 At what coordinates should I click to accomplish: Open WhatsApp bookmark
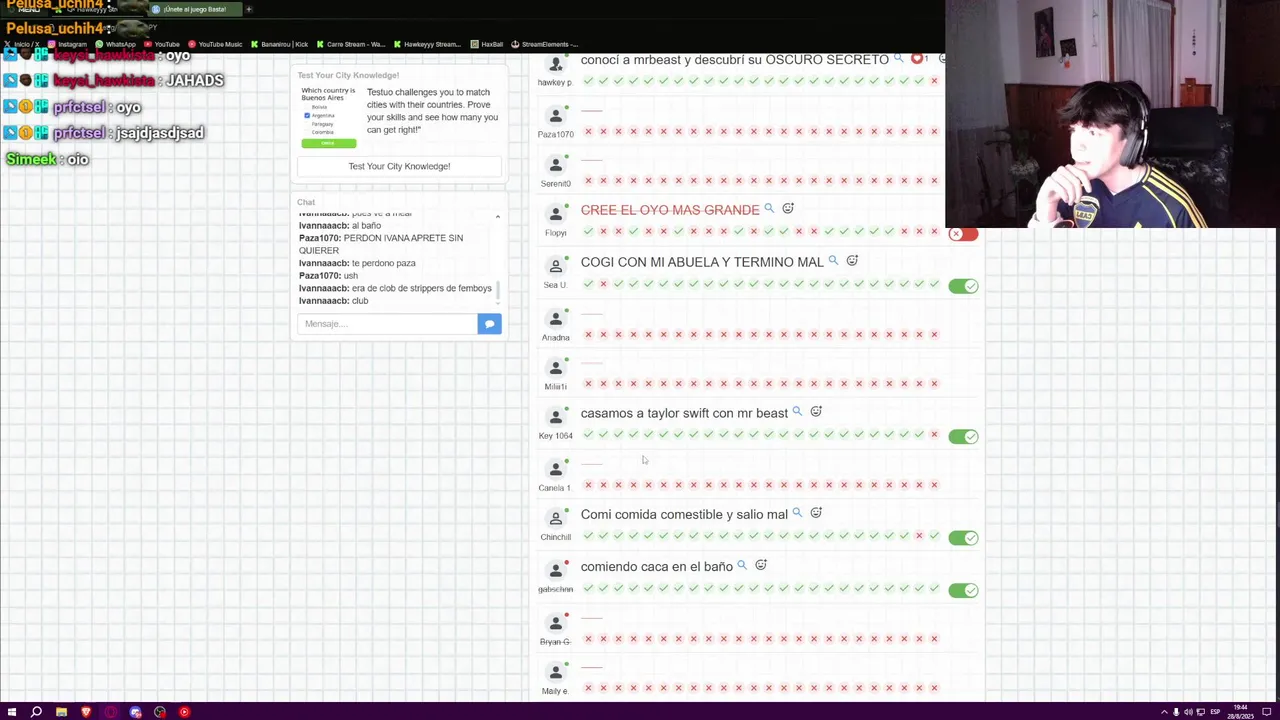pos(115,44)
